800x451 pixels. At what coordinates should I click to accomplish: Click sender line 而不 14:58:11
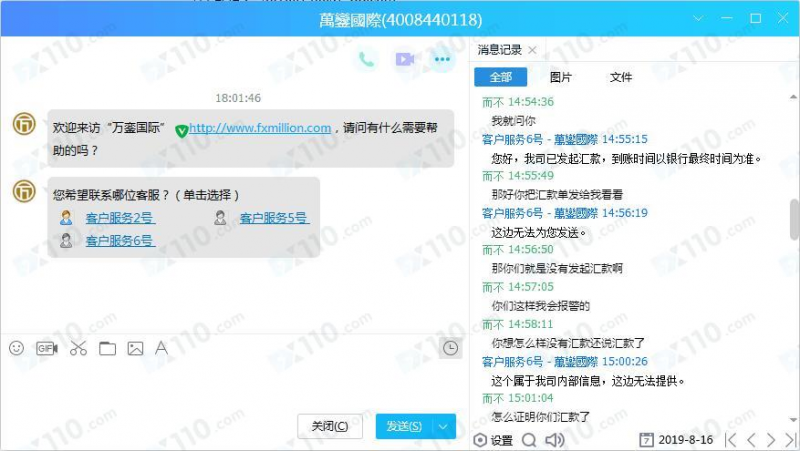(x=517, y=324)
